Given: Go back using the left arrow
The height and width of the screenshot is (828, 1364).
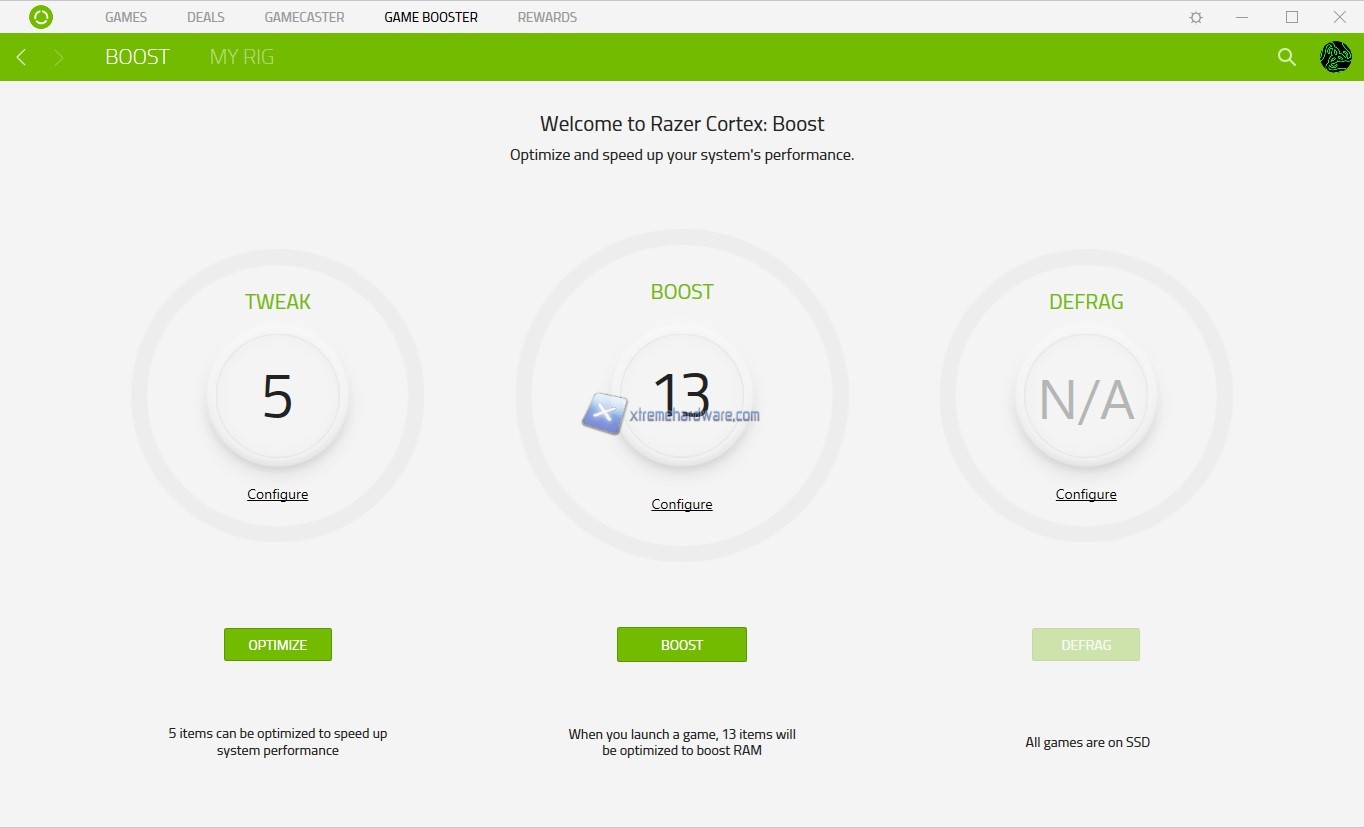Looking at the screenshot, I should 21,57.
